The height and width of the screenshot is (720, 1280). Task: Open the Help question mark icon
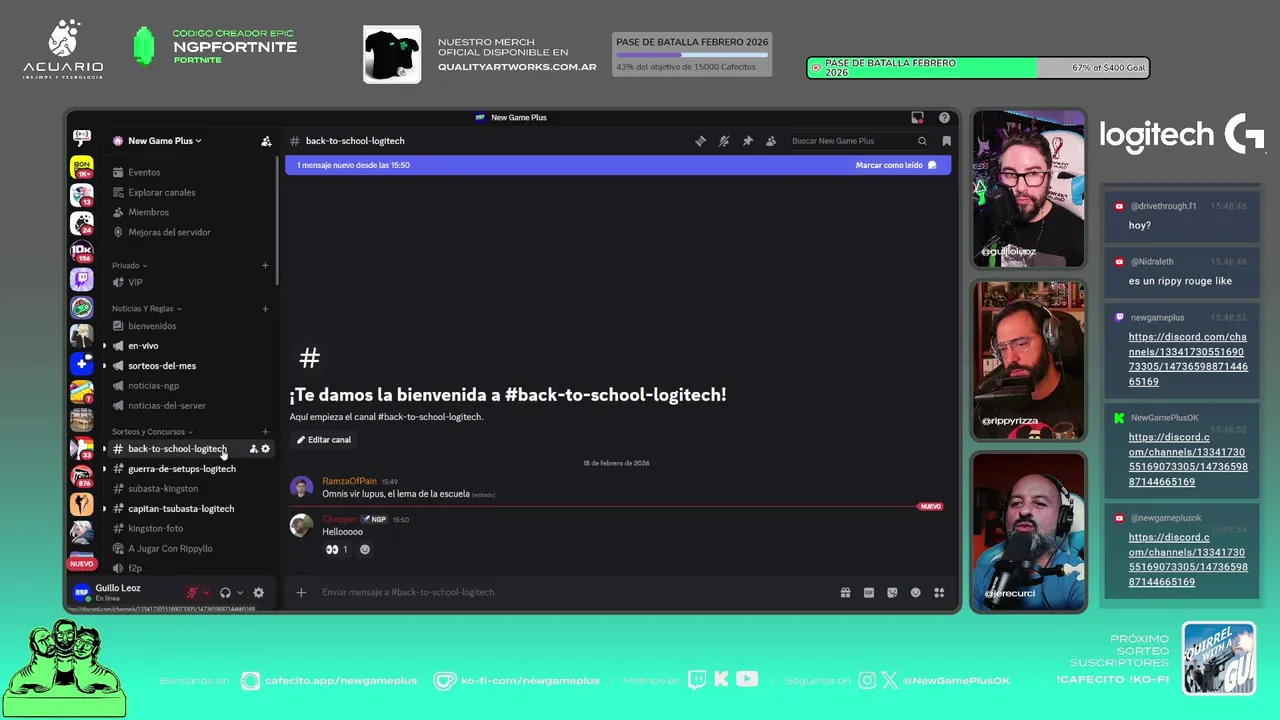[944, 117]
